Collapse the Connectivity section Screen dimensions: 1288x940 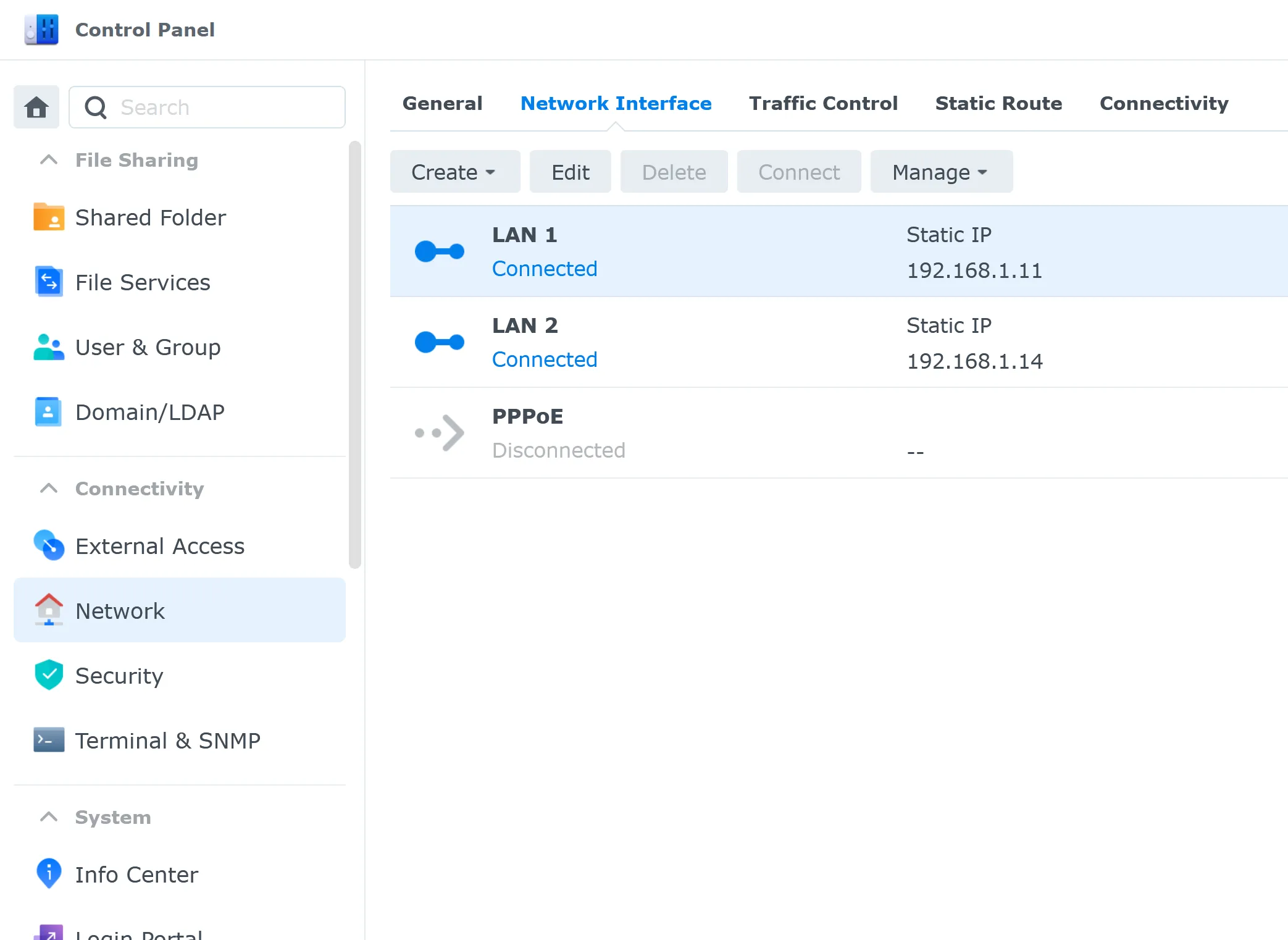(48, 488)
